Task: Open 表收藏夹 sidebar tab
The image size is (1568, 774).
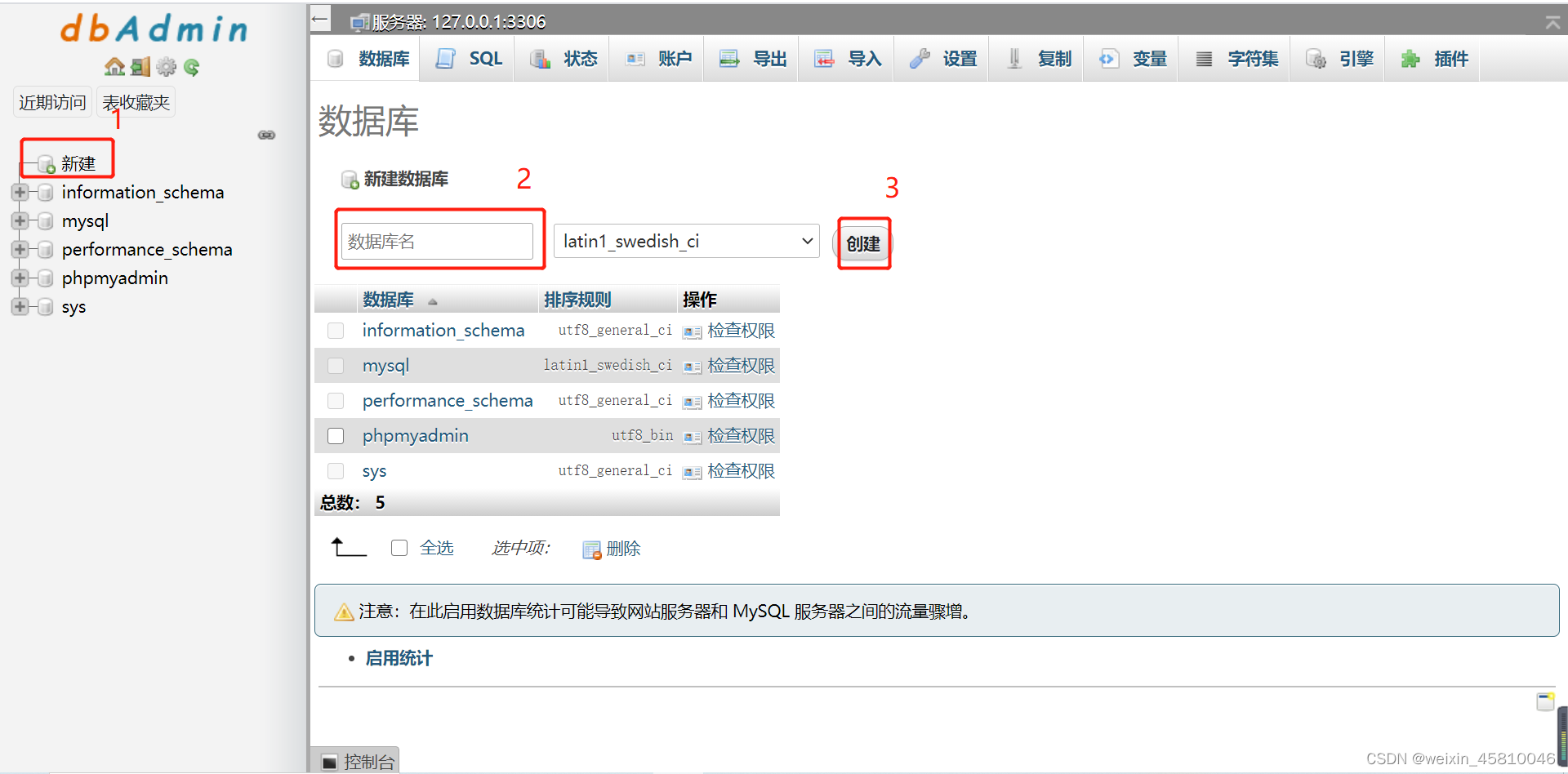Action: coord(136,102)
